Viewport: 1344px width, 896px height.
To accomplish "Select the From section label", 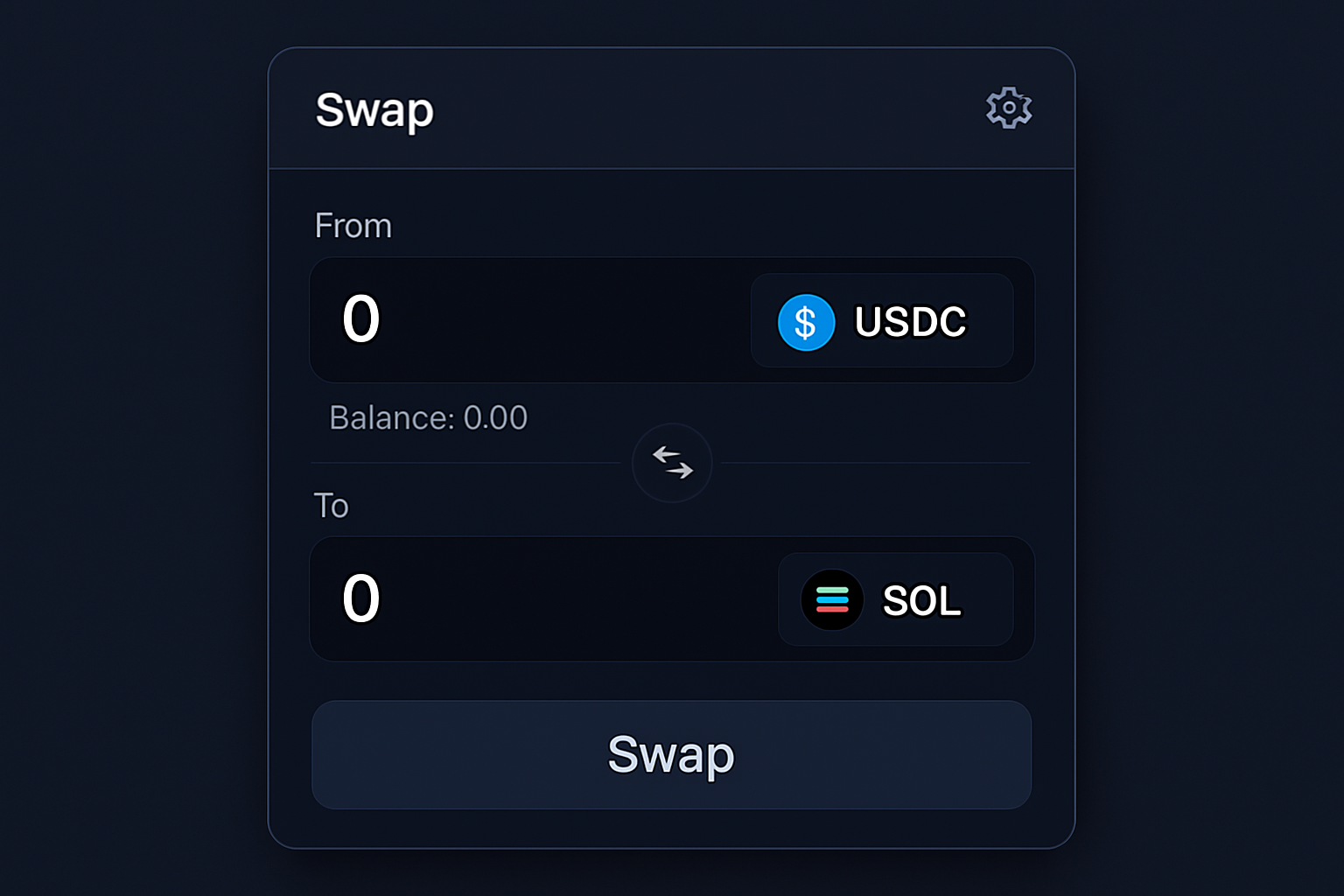I will point(353,226).
